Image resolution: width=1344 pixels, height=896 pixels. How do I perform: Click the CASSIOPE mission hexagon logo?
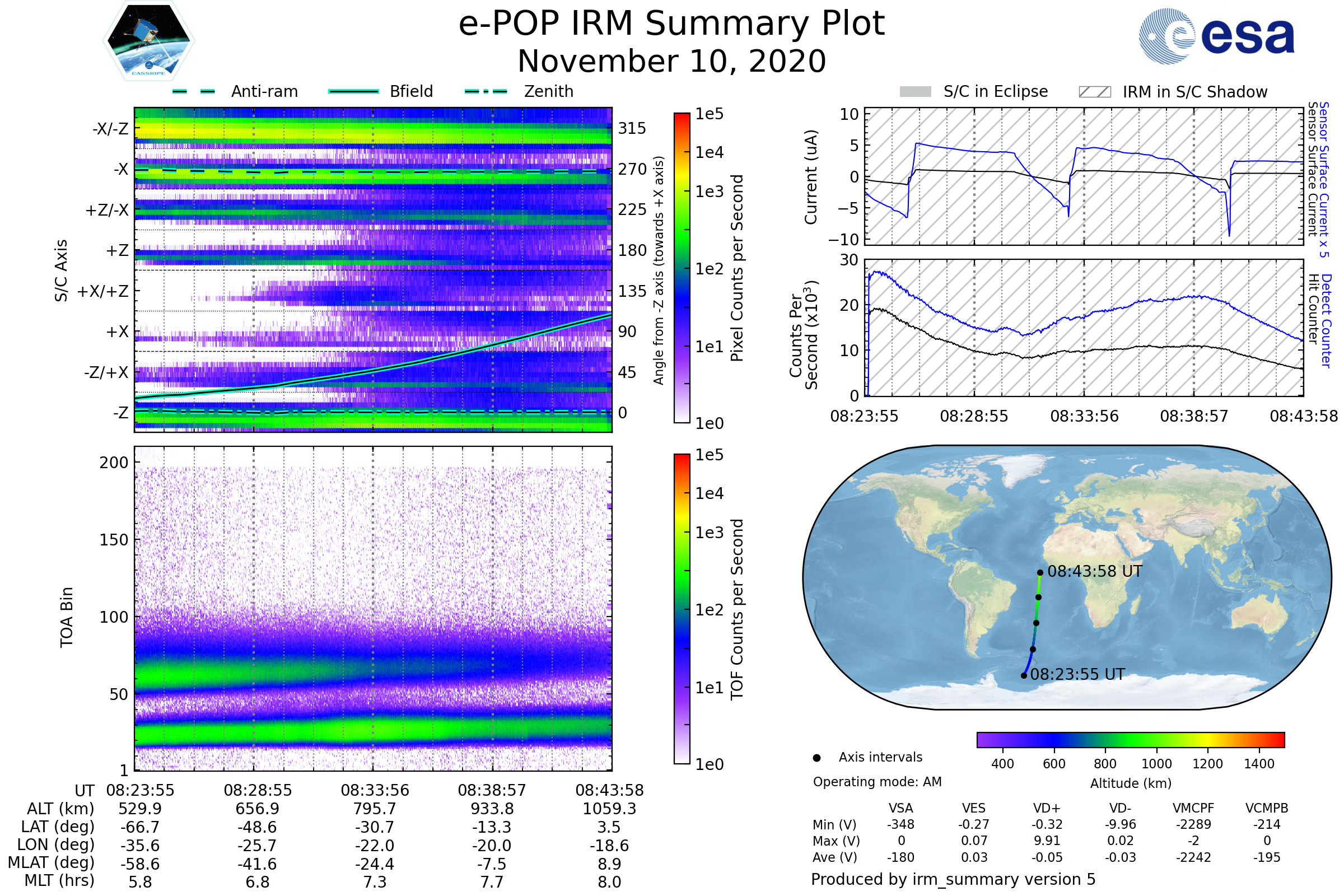click(148, 41)
